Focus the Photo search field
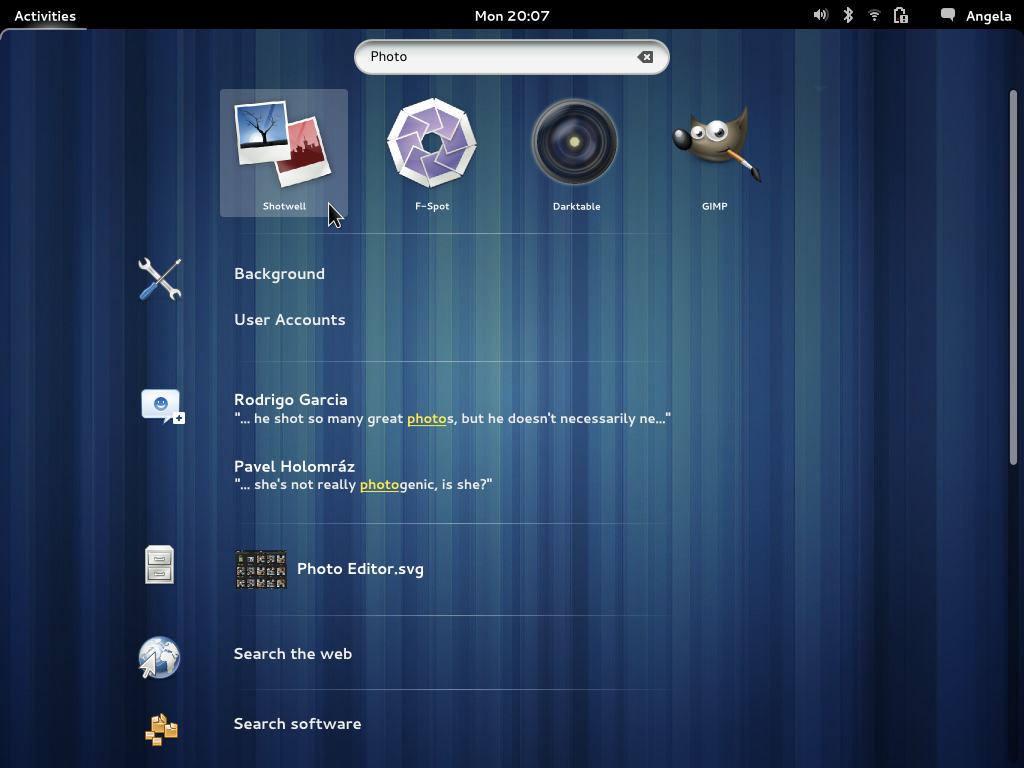The image size is (1024, 768). click(511, 57)
